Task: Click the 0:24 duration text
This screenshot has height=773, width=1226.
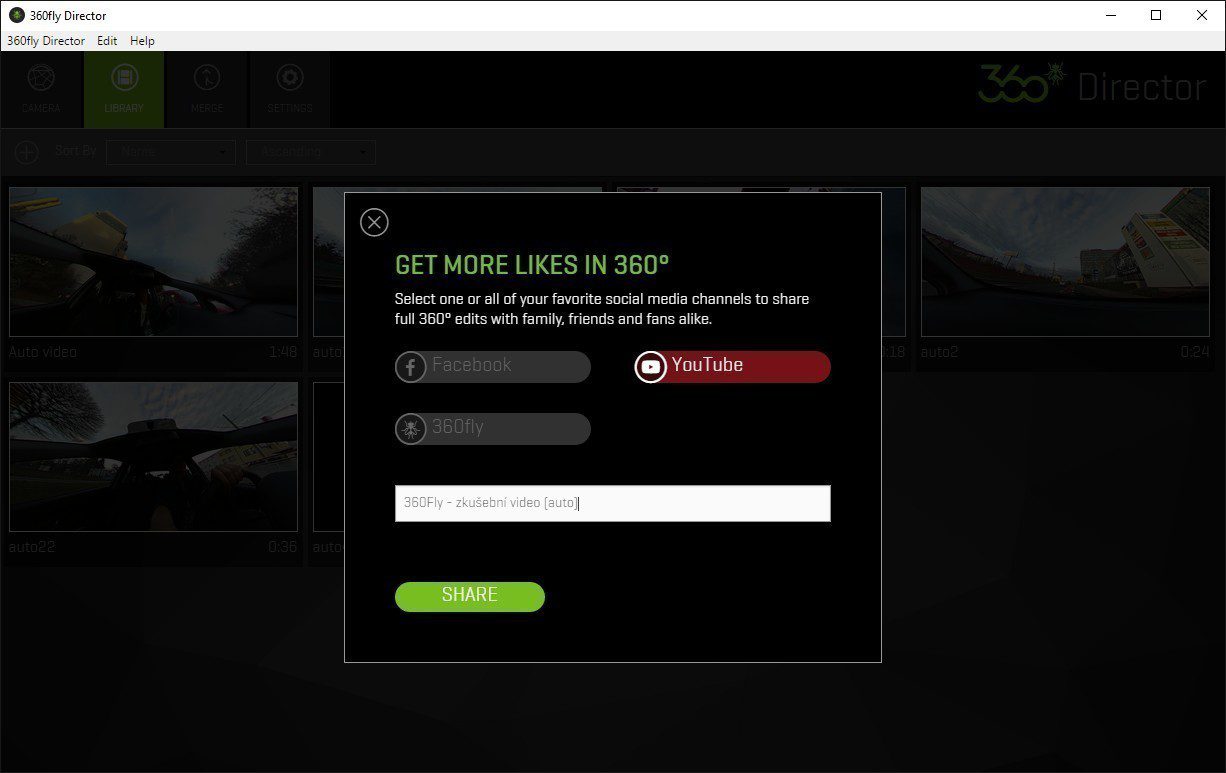Action: pos(1195,352)
